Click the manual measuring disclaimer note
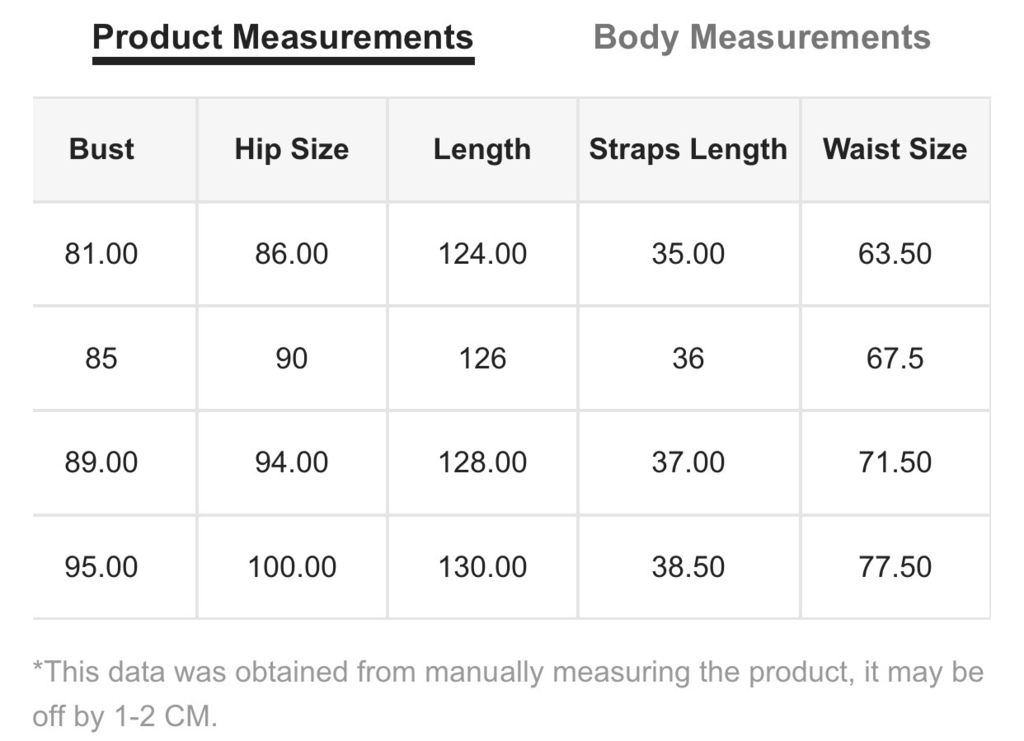 508,694
